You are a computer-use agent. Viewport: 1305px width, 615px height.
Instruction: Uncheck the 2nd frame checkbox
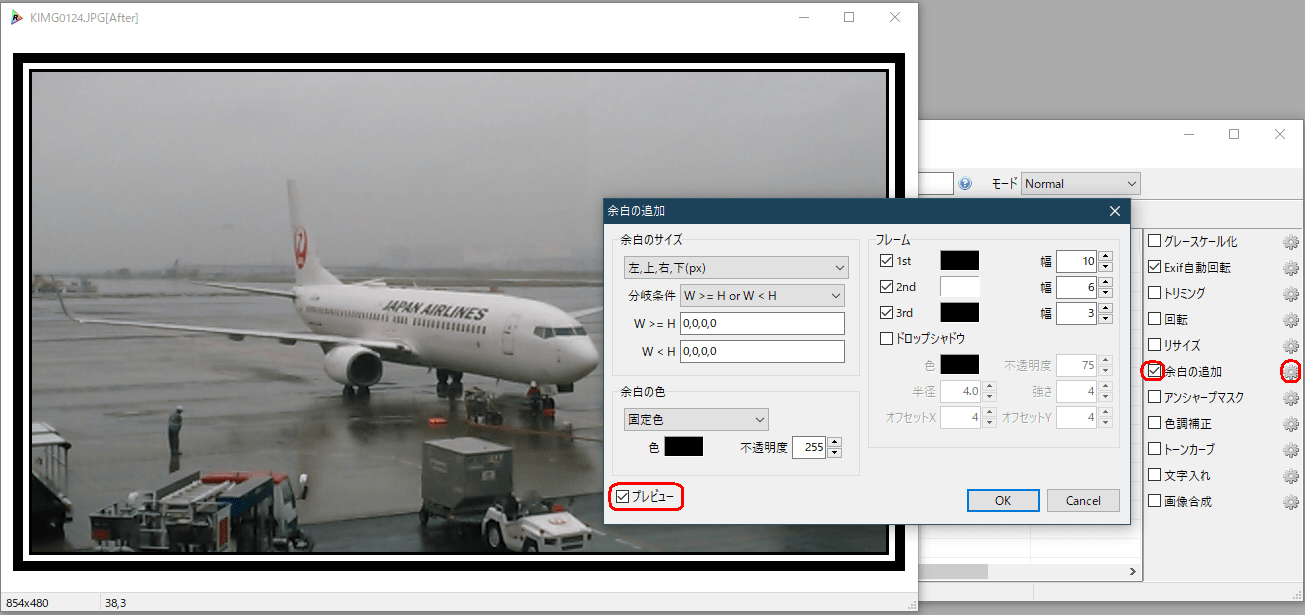pyautogui.click(x=886, y=287)
